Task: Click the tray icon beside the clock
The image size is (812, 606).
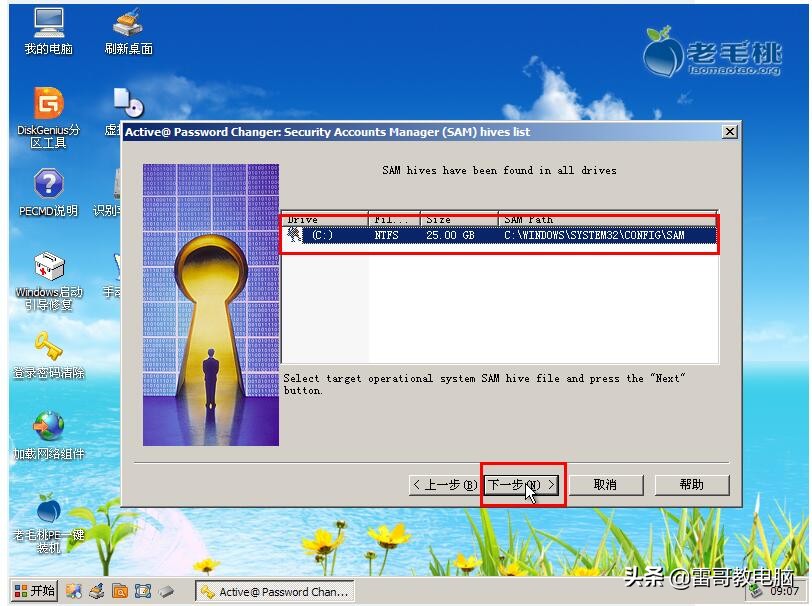Action: 756,590
